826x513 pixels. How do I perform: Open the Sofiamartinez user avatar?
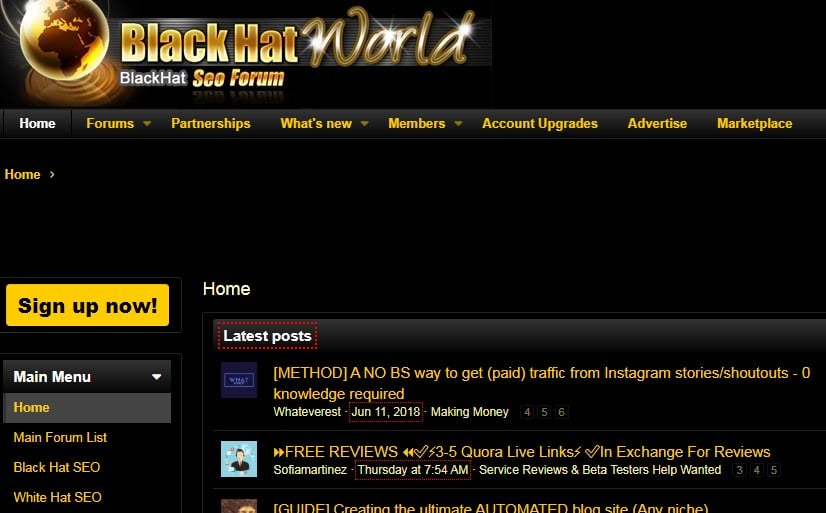[x=239, y=459]
